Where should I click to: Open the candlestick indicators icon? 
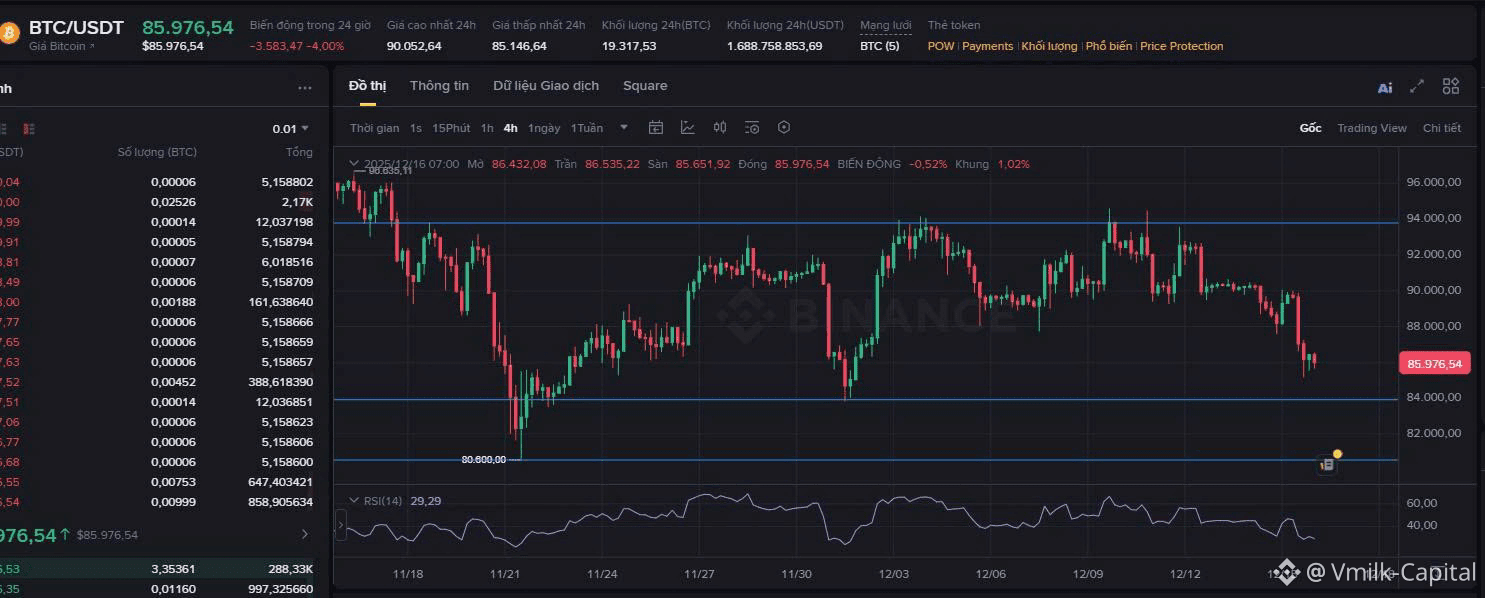click(x=720, y=127)
